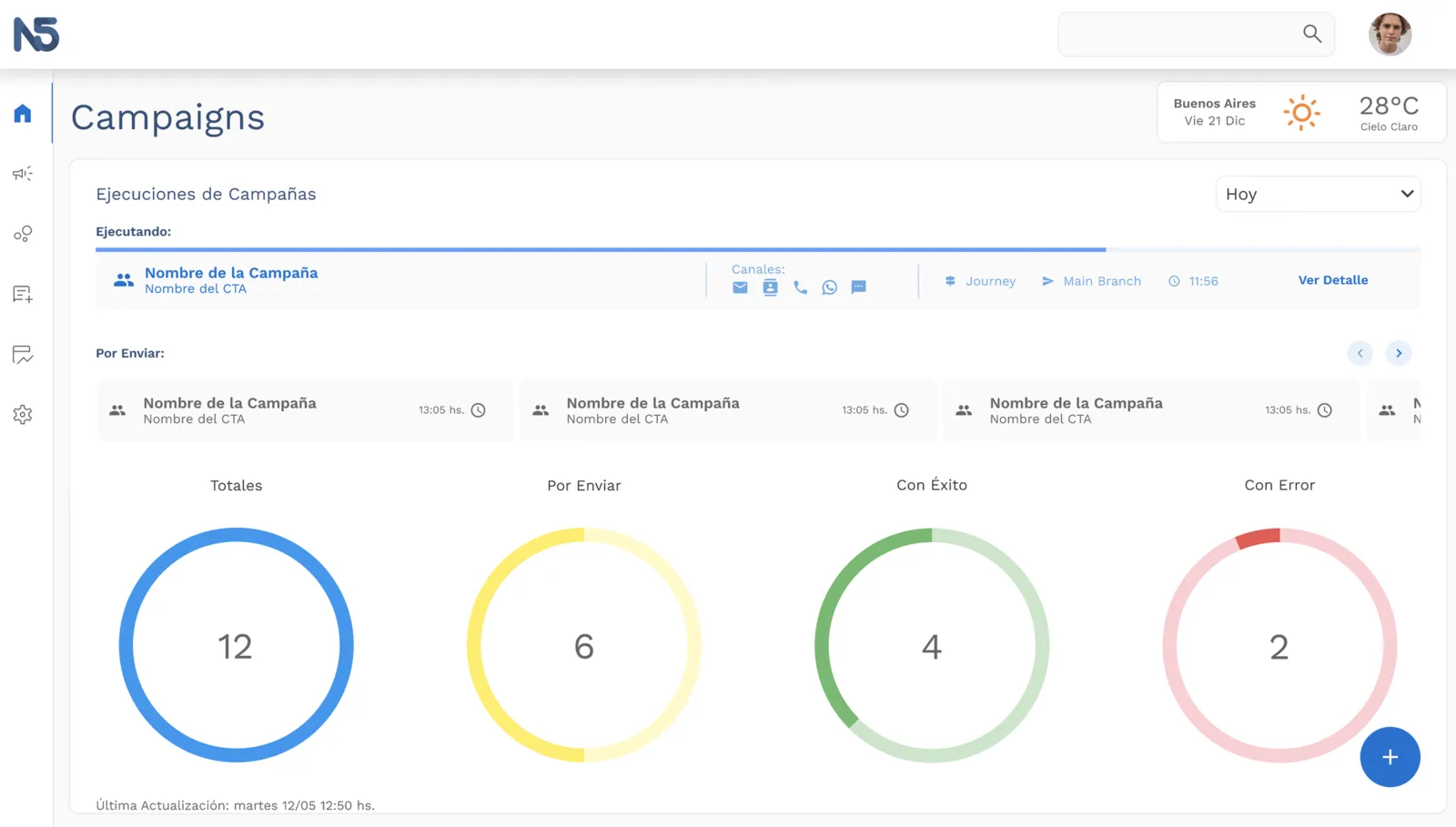
Task: Select the SMS chat bubble channel icon
Action: (858, 287)
